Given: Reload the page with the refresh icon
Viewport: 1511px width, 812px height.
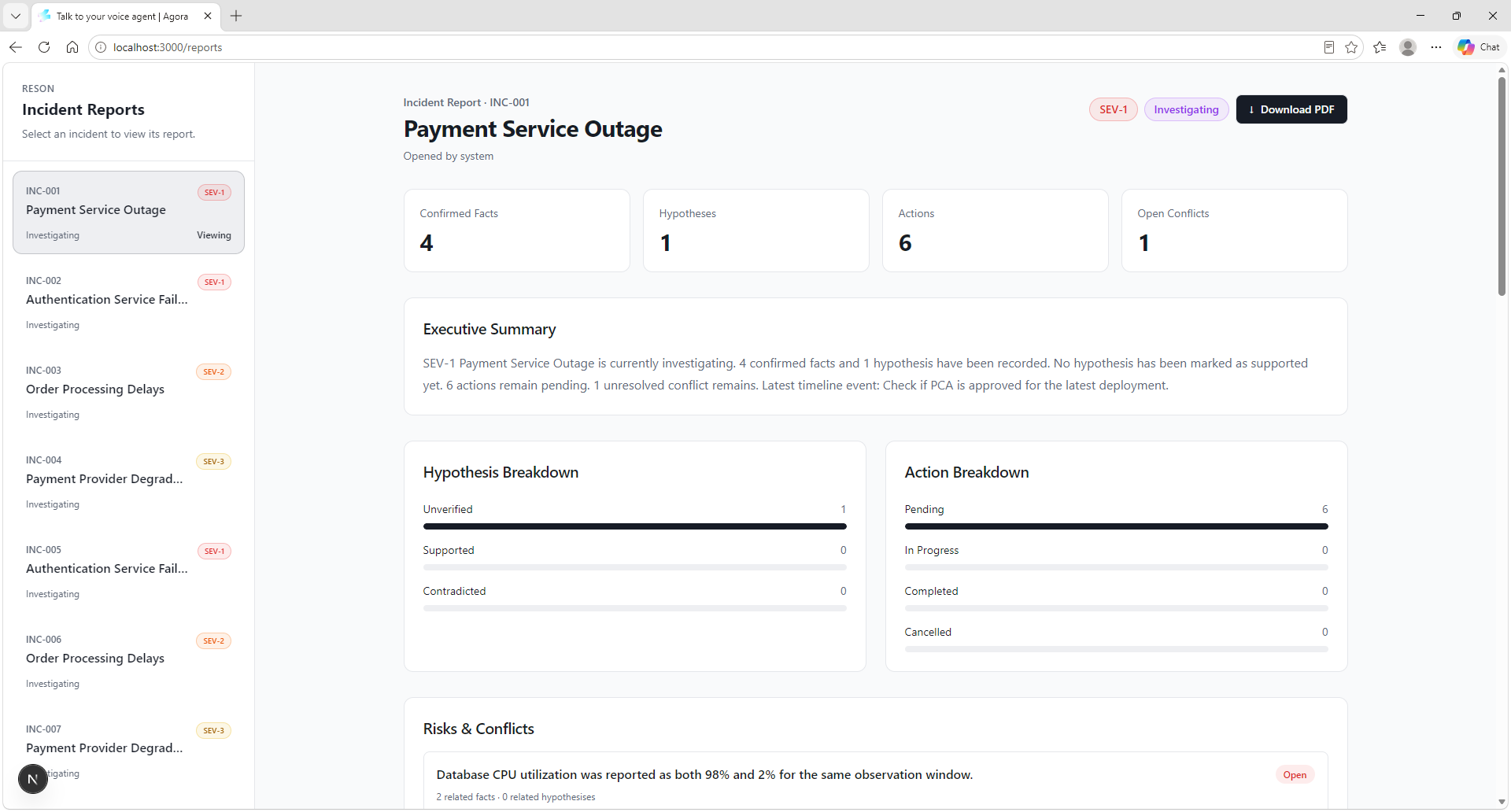Looking at the screenshot, I should point(44,47).
